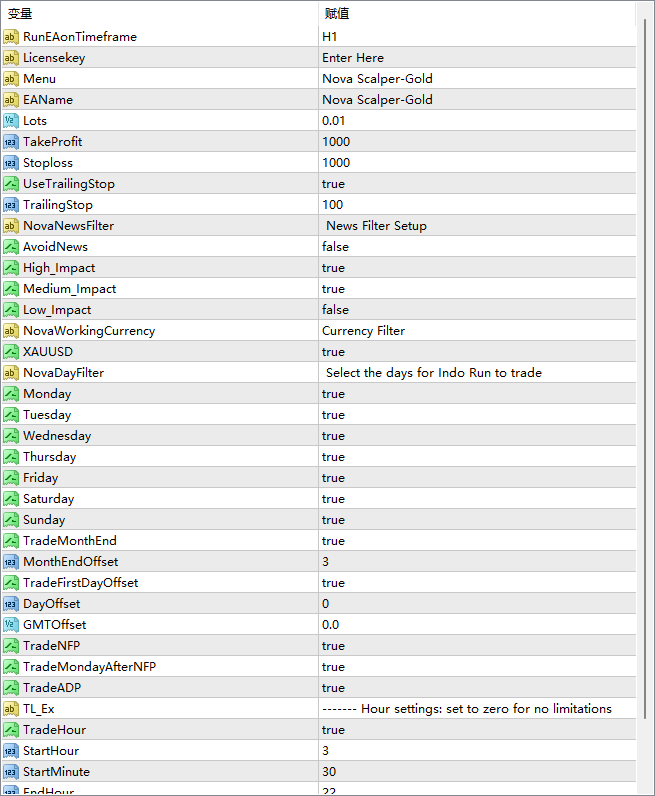The height and width of the screenshot is (796, 655).
Task: Edit the TrailingStop value 100
Action: tap(333, 205)
